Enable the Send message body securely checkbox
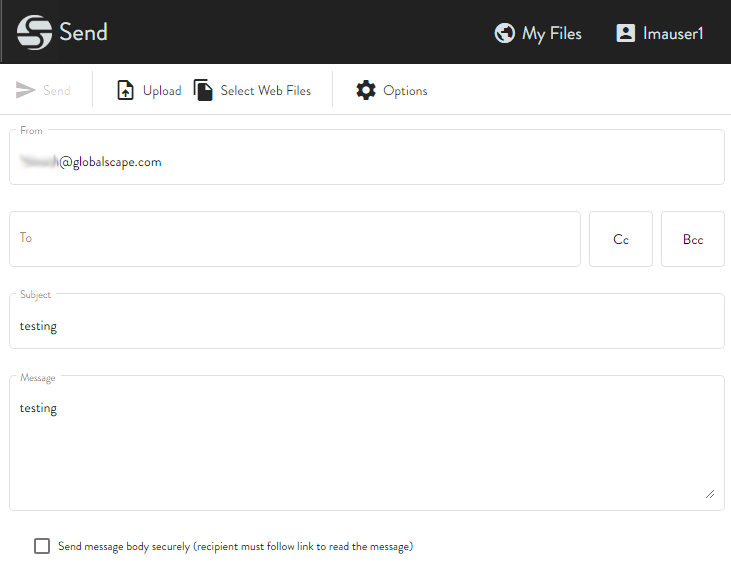This screenshot has width=731, height=565. pyautogui.click(x=42, y=546)
